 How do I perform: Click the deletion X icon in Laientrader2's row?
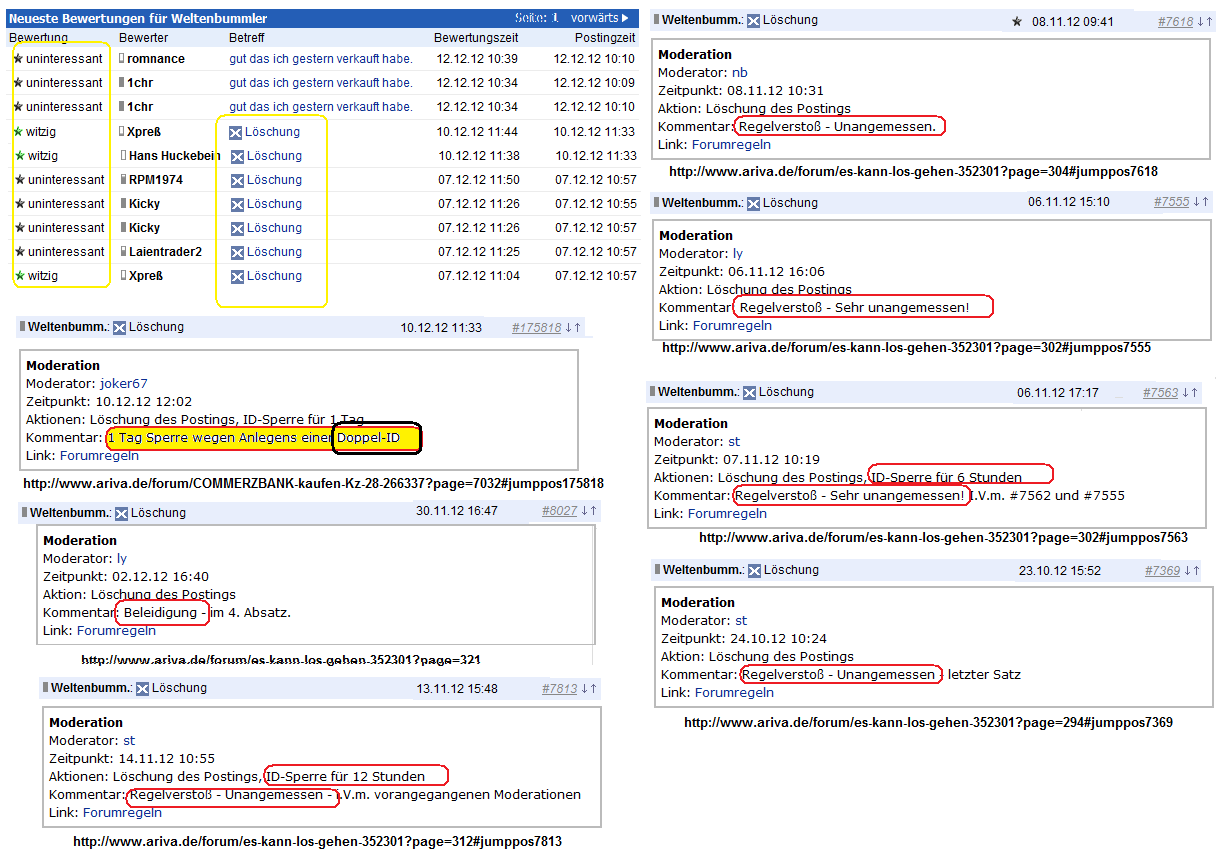coord(237,252)
